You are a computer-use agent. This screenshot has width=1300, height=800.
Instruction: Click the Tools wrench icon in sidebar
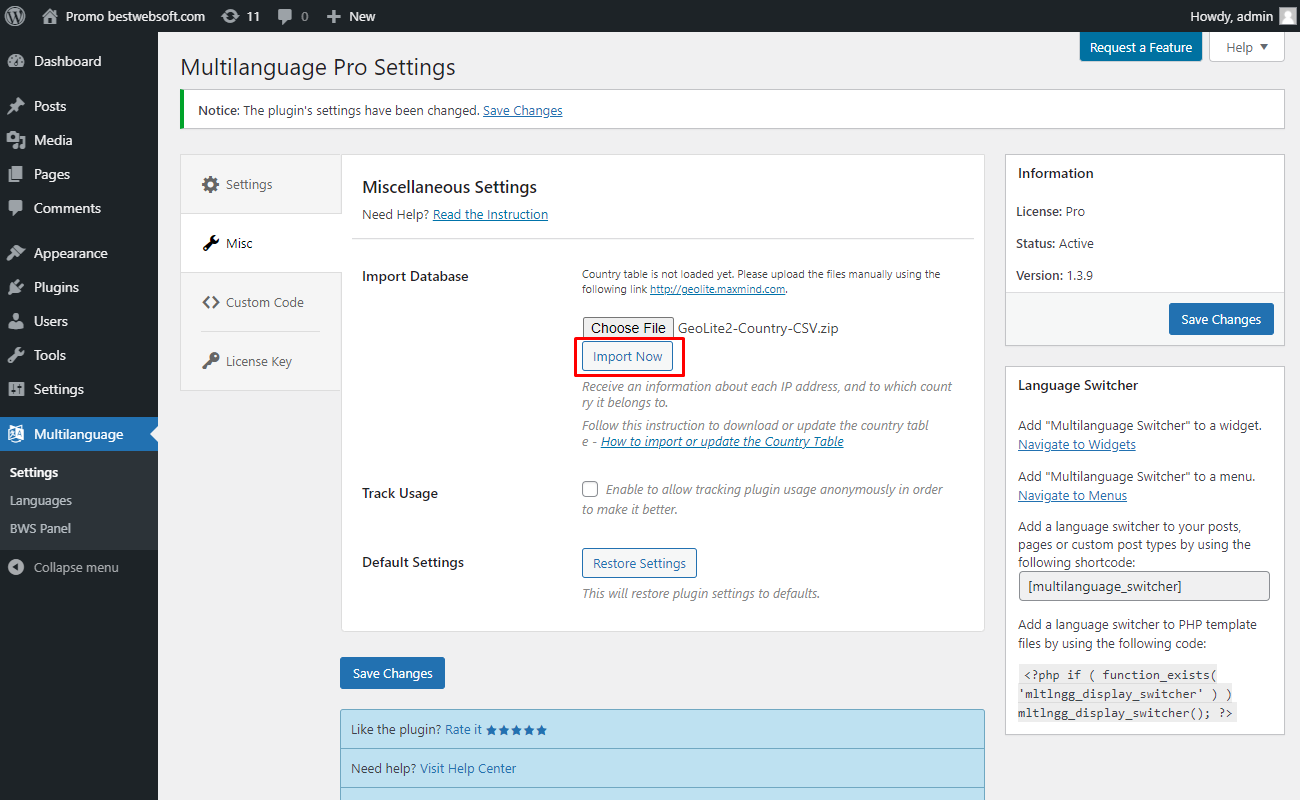[16, 355]
